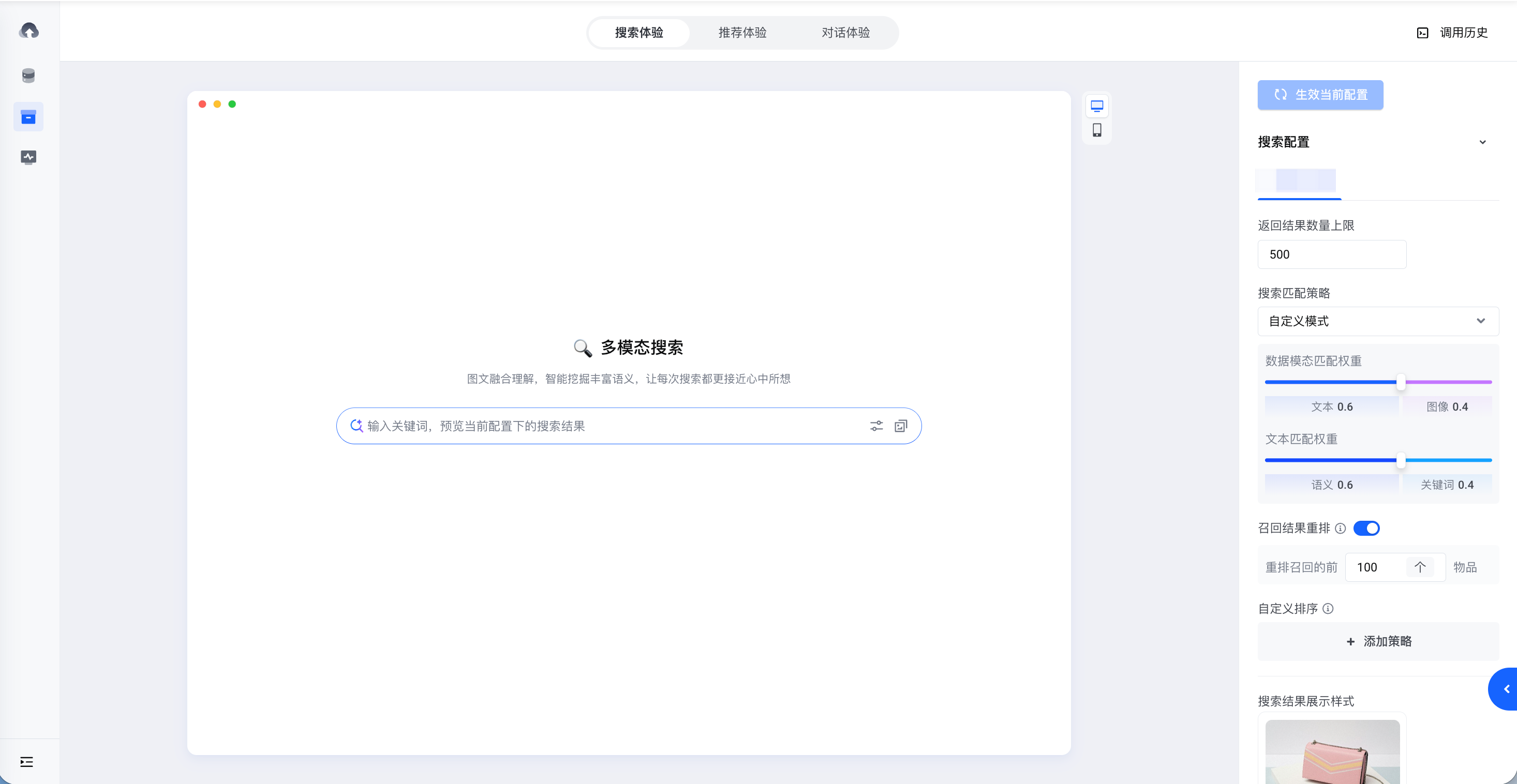1517x784 pixels.
Task: Open 搜索匹配策略 dropdown 自定义模式
Action: tap(1377, 321)
